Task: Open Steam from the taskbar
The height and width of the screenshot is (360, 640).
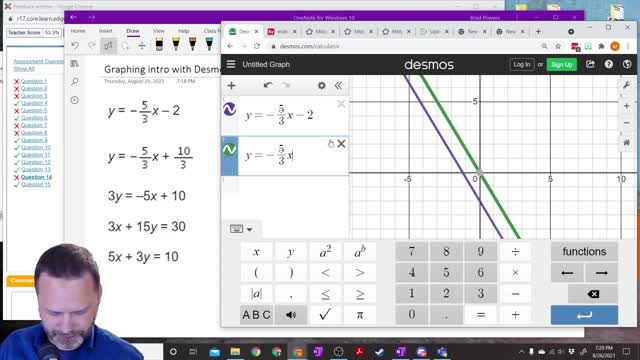Action: [x=380, y=351]
